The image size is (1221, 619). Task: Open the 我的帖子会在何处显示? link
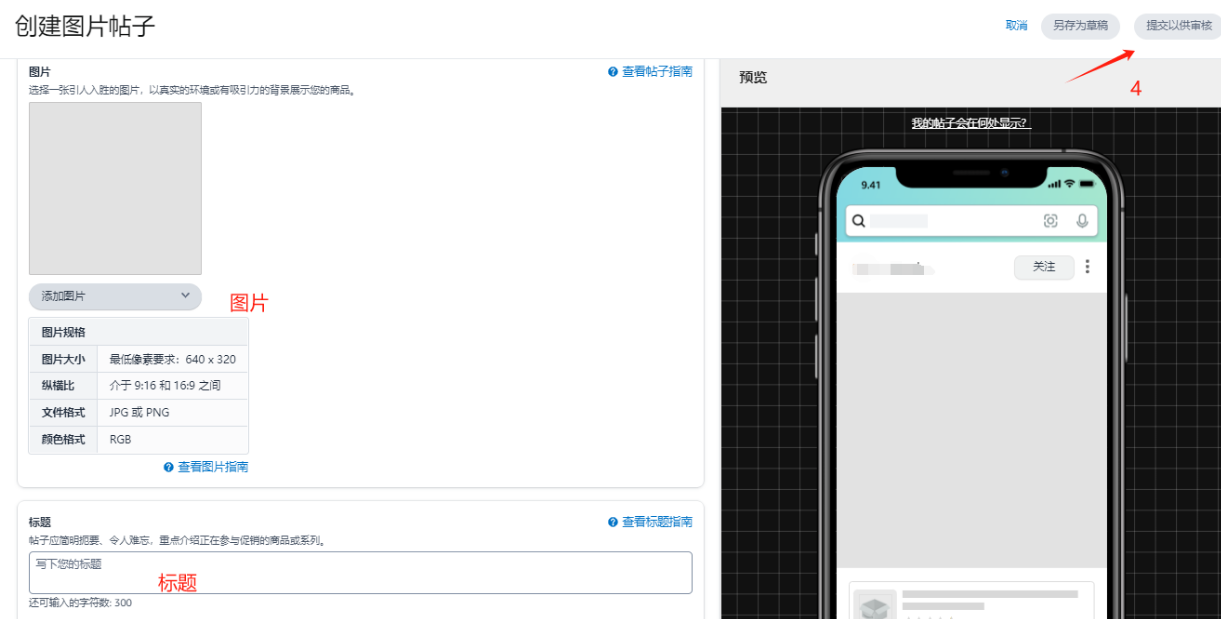(970, 123)
